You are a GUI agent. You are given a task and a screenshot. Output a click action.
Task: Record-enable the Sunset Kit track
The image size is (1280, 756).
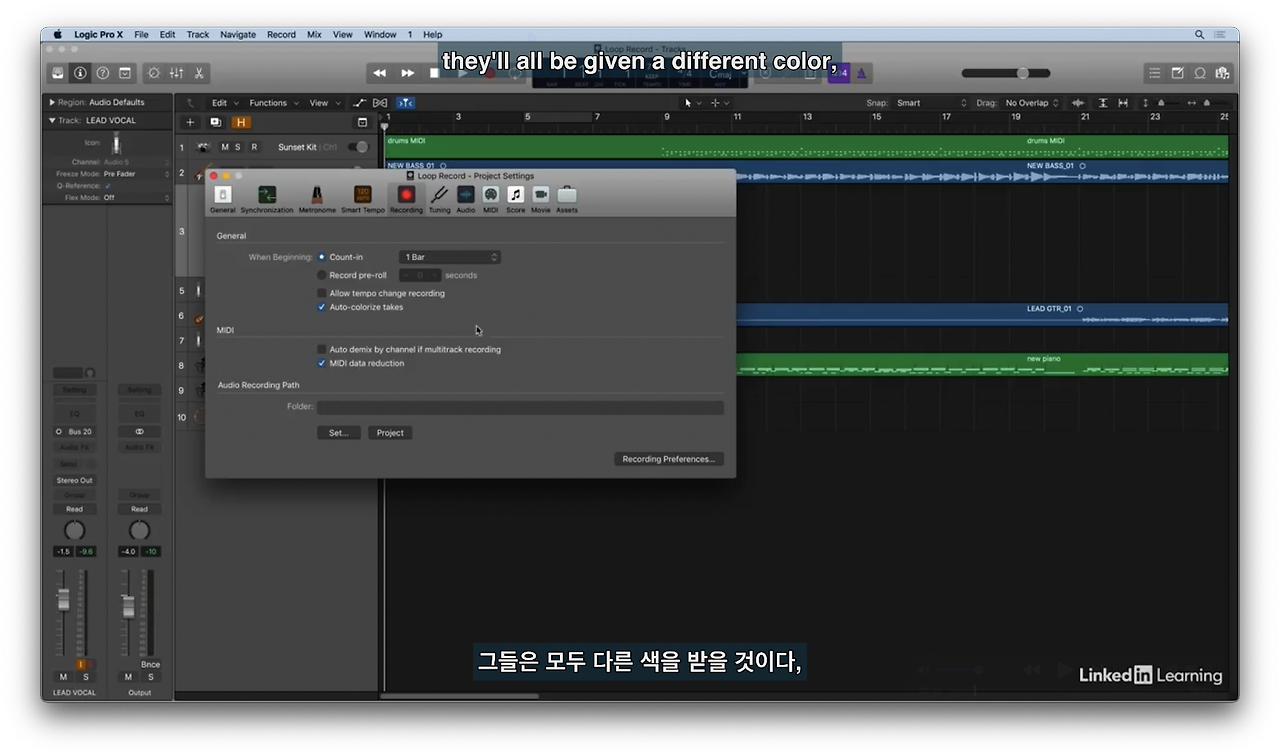click(254, 147)
